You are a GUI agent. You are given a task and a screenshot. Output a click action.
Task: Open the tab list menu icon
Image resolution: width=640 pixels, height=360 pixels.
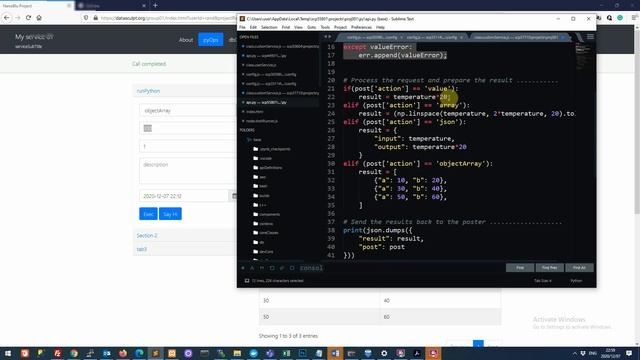590,37
